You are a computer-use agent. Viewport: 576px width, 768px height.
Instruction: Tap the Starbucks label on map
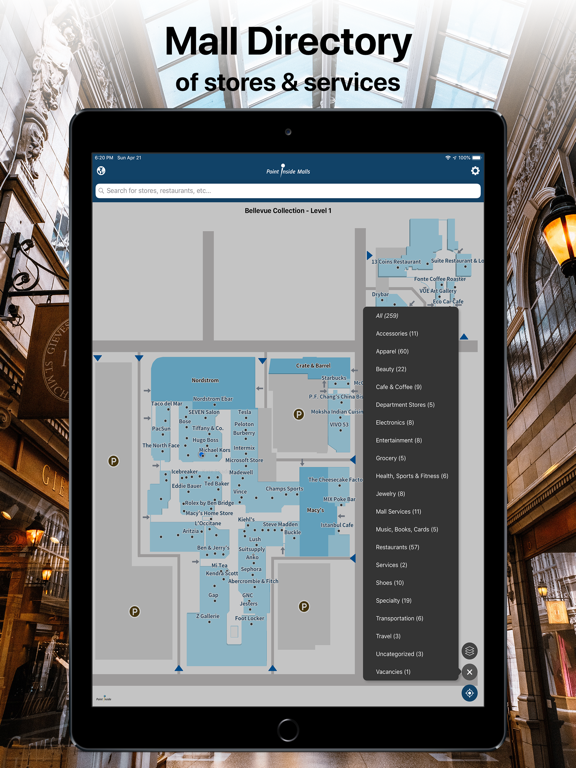(x=334, y=378)
